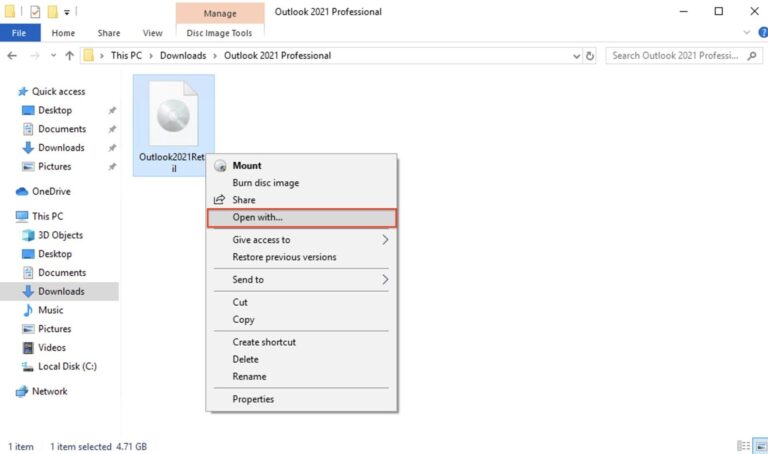
Task: Click the chevron after Downloads in breadcrumb
Action: tap(215, 56)
